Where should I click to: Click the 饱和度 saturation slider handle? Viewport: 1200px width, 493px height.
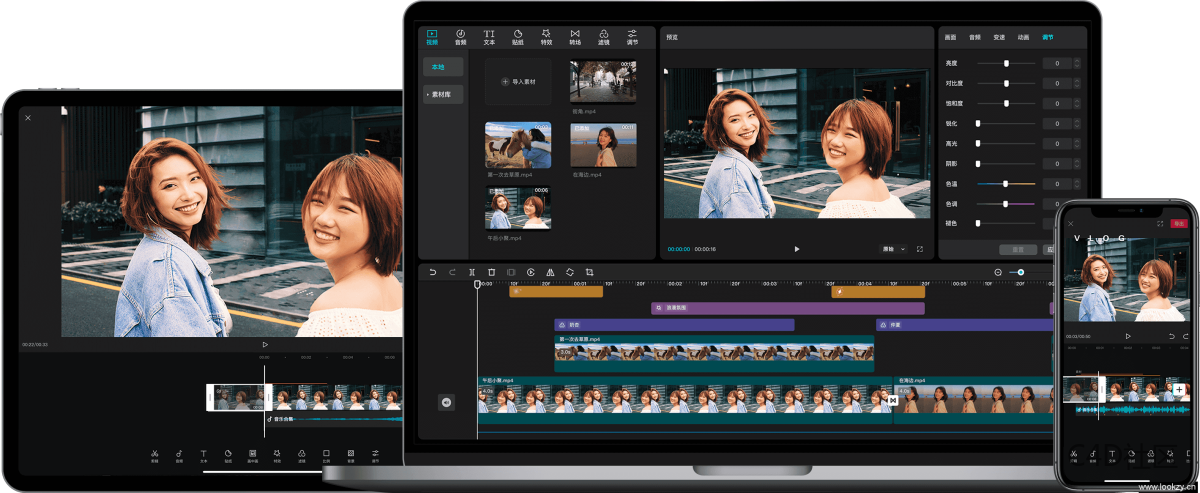click(1006, 103)
